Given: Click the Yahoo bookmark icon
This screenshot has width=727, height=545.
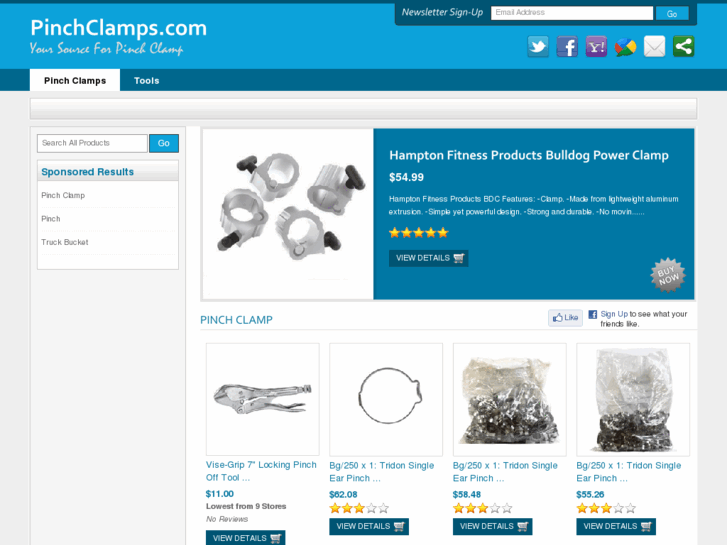Looking at the screenshot, I should (596, 46).
